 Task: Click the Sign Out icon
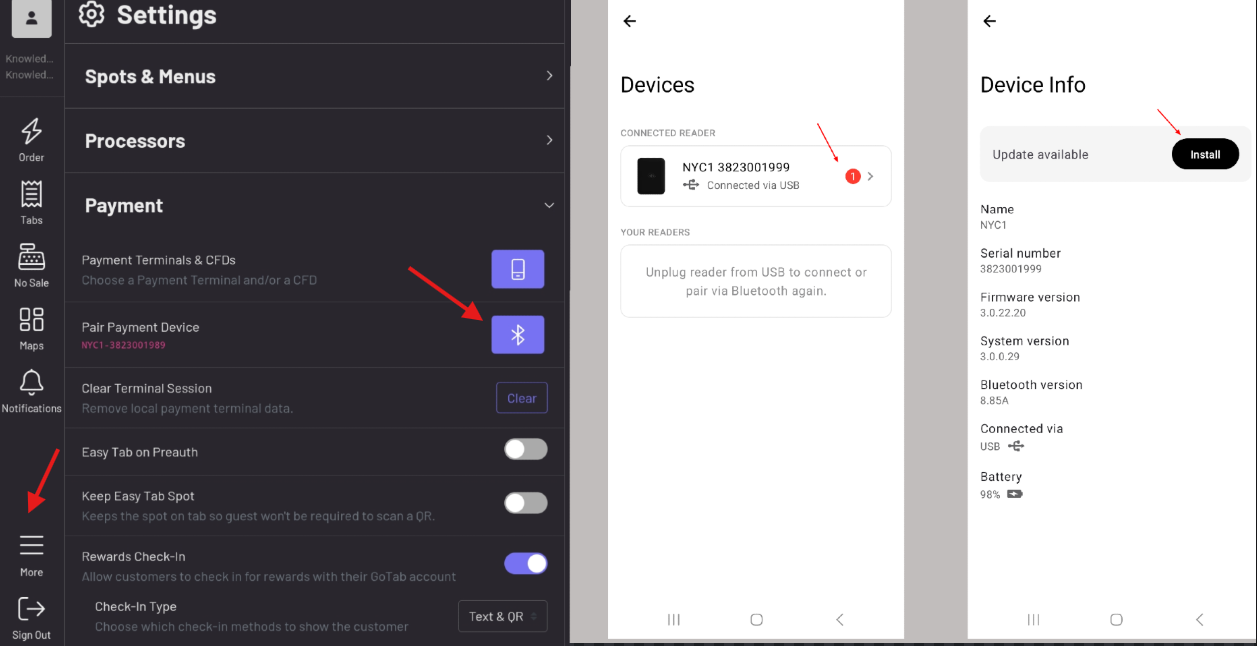32,610
